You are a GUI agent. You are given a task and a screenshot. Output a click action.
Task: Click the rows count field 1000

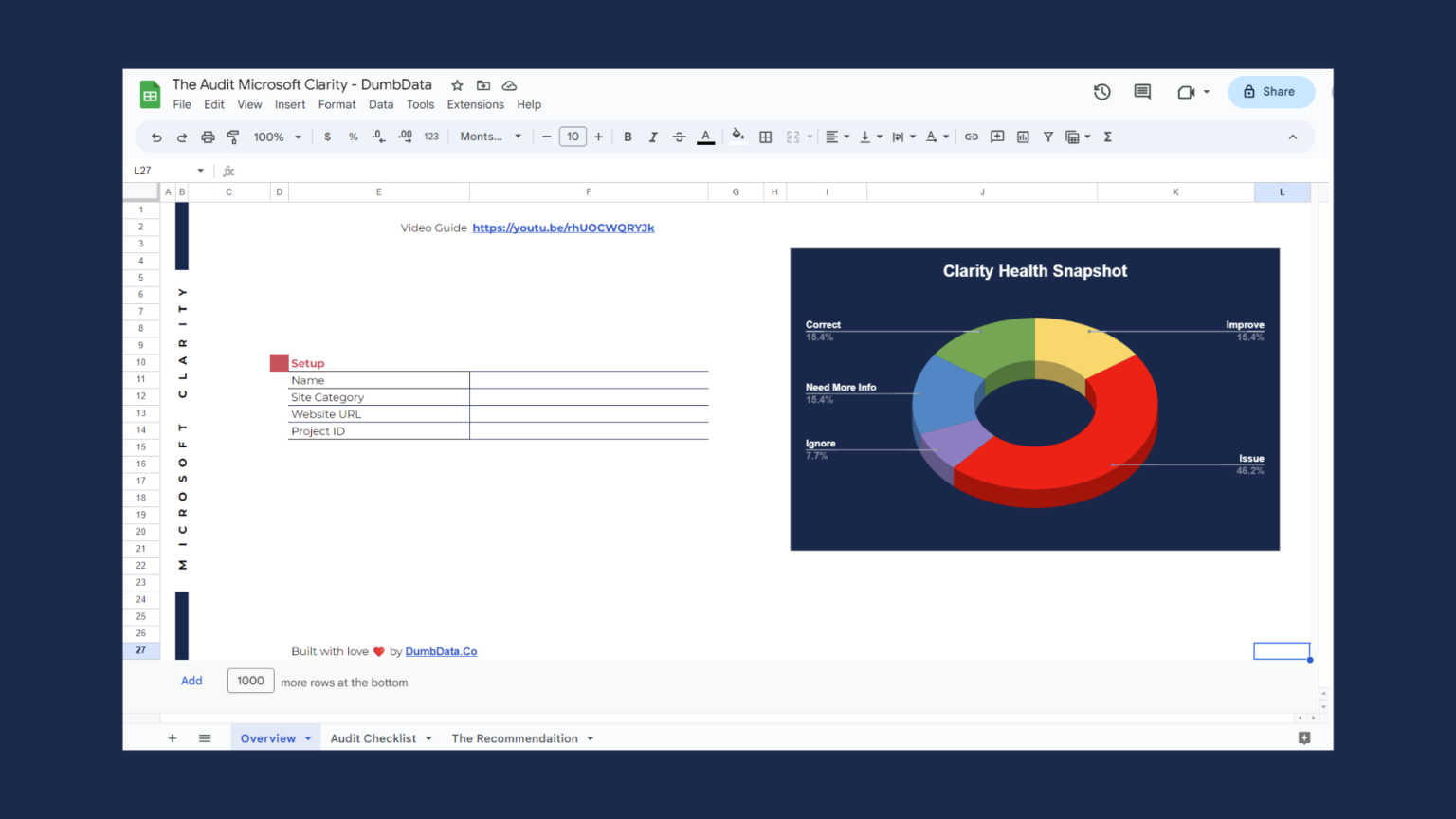point(250,681)
